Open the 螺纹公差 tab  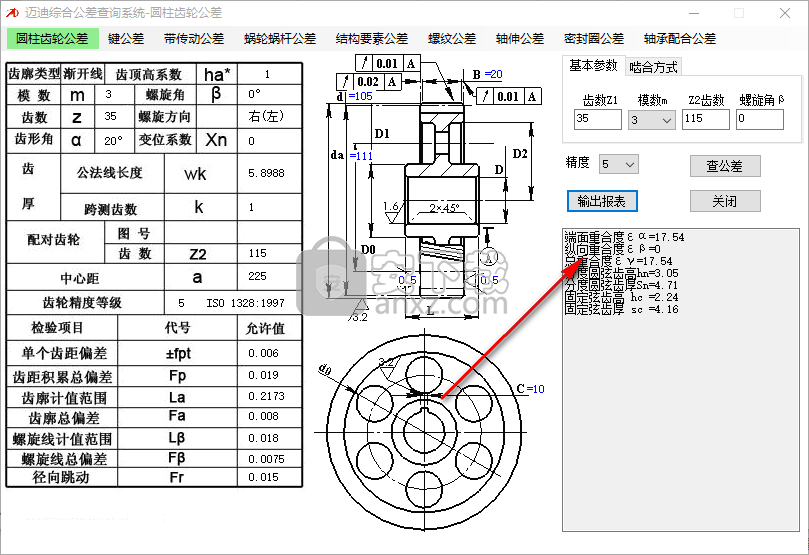[x=452, y=39]
